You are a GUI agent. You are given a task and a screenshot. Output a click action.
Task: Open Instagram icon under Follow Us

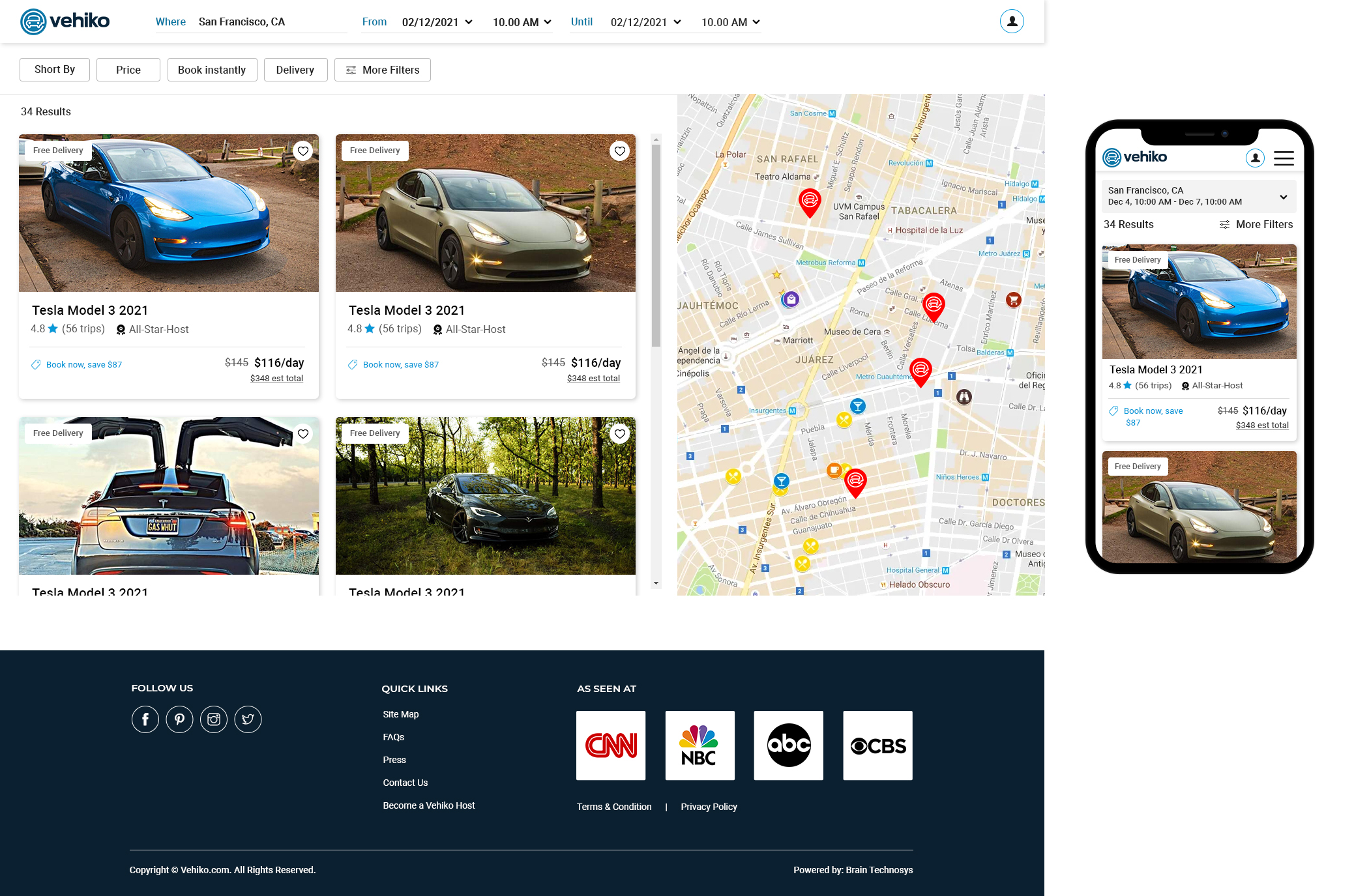(x=214, y=719)
